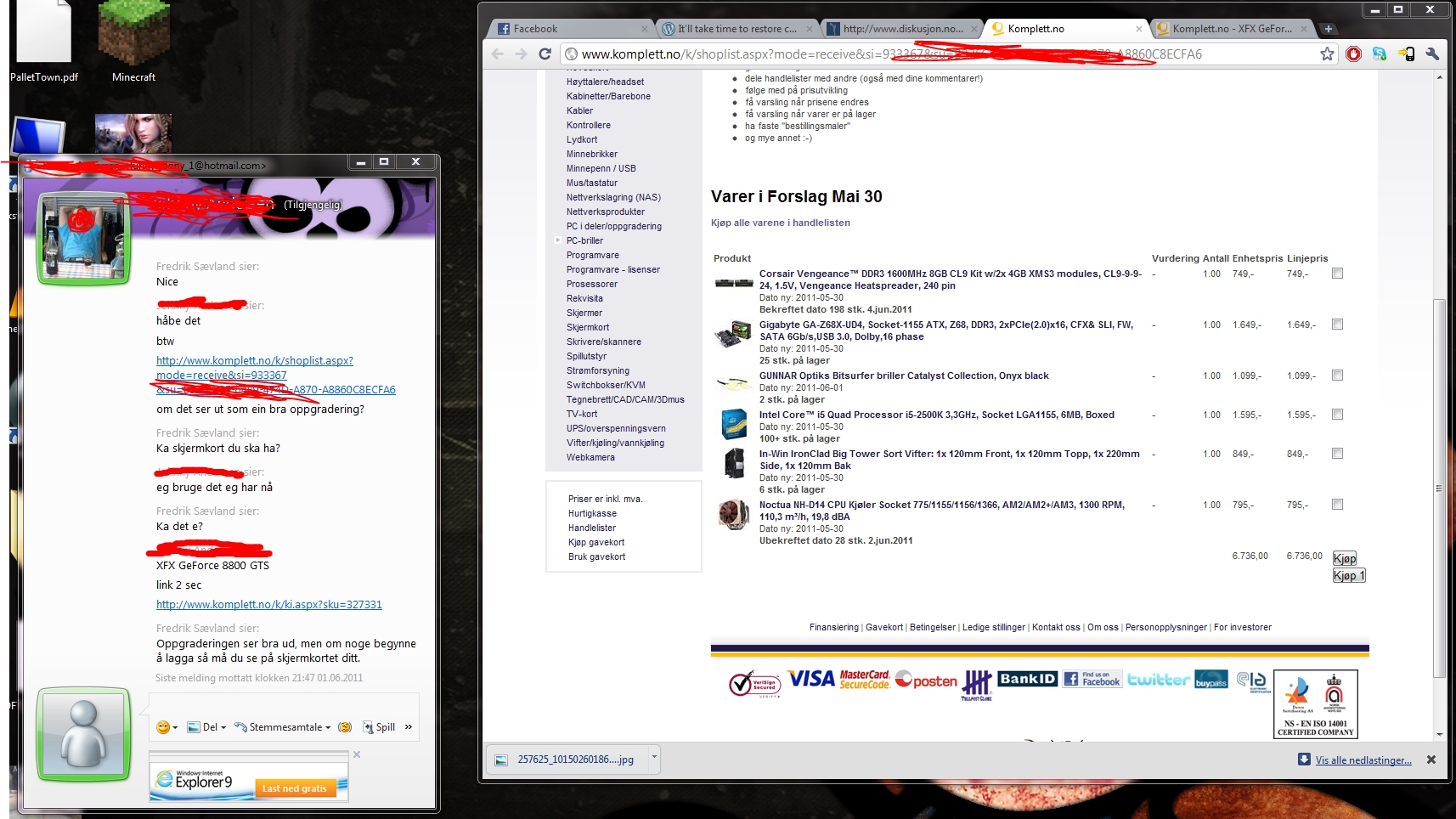1456x819 pixels.
Task: Click the MasterCard SecureCode logo
Action: 865,680
